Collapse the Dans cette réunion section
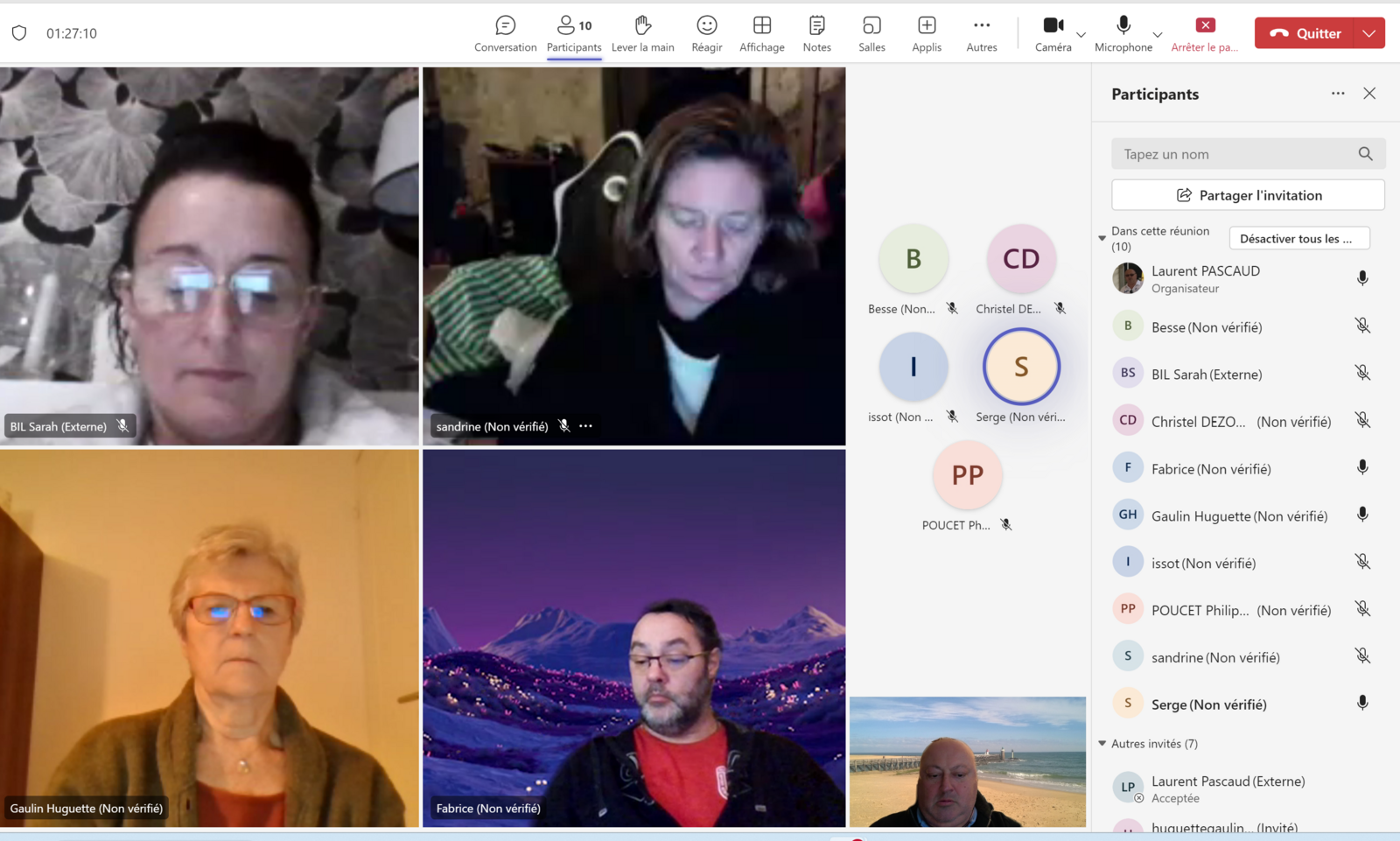This screenshot has height=841, width=1400. (1102, 238)
